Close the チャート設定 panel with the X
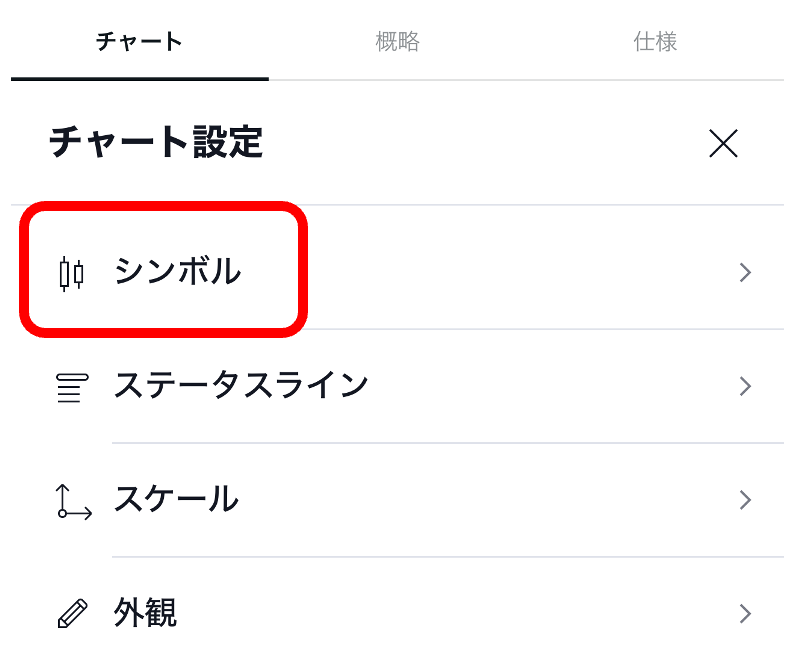 [x=723, y=144]
